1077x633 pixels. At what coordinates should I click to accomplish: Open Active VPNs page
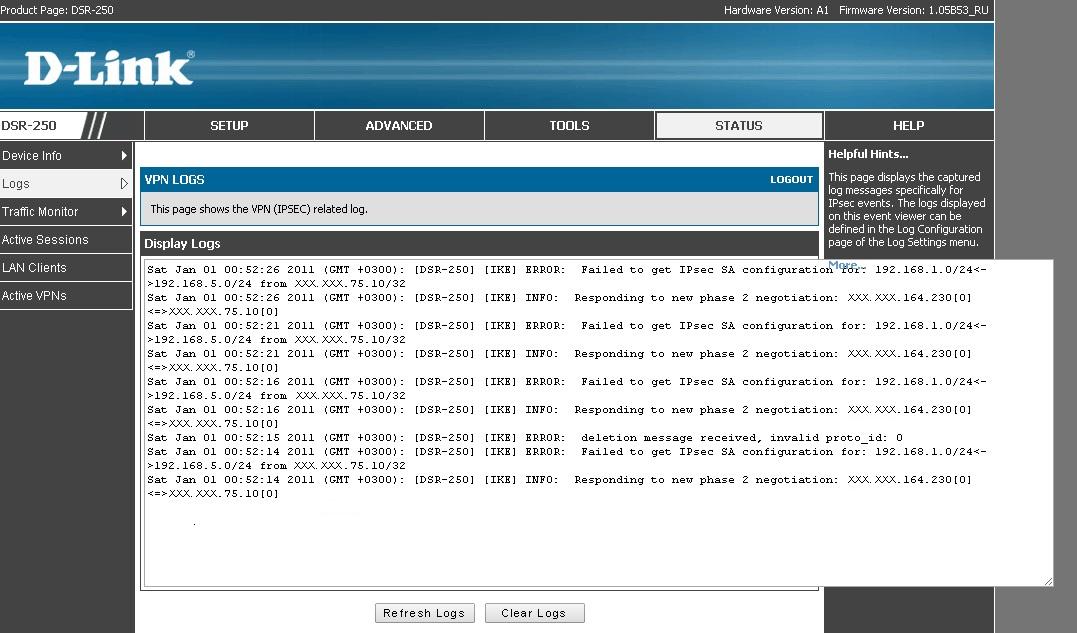tap(65, 296)
